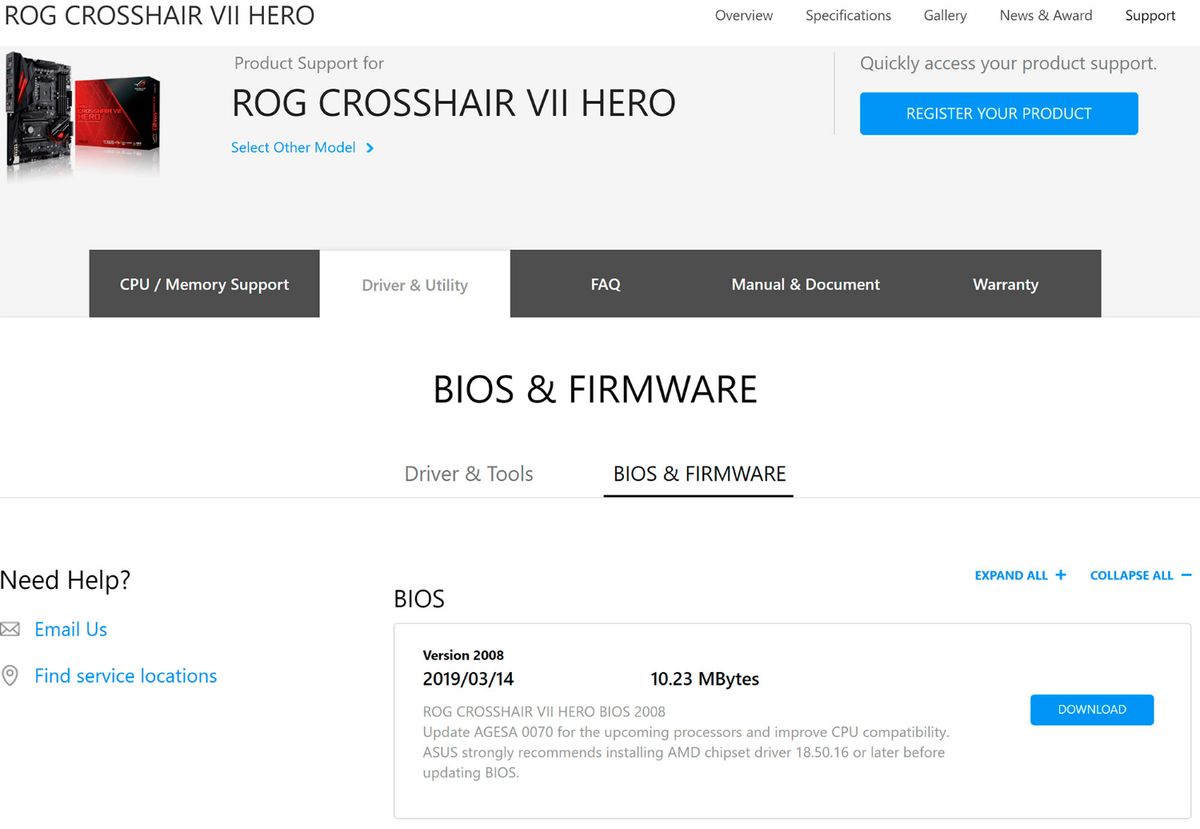Open the ROG Crosshair VII Hero product image
The height and width of the screenshot is (829, 1200).
(83, 117)
